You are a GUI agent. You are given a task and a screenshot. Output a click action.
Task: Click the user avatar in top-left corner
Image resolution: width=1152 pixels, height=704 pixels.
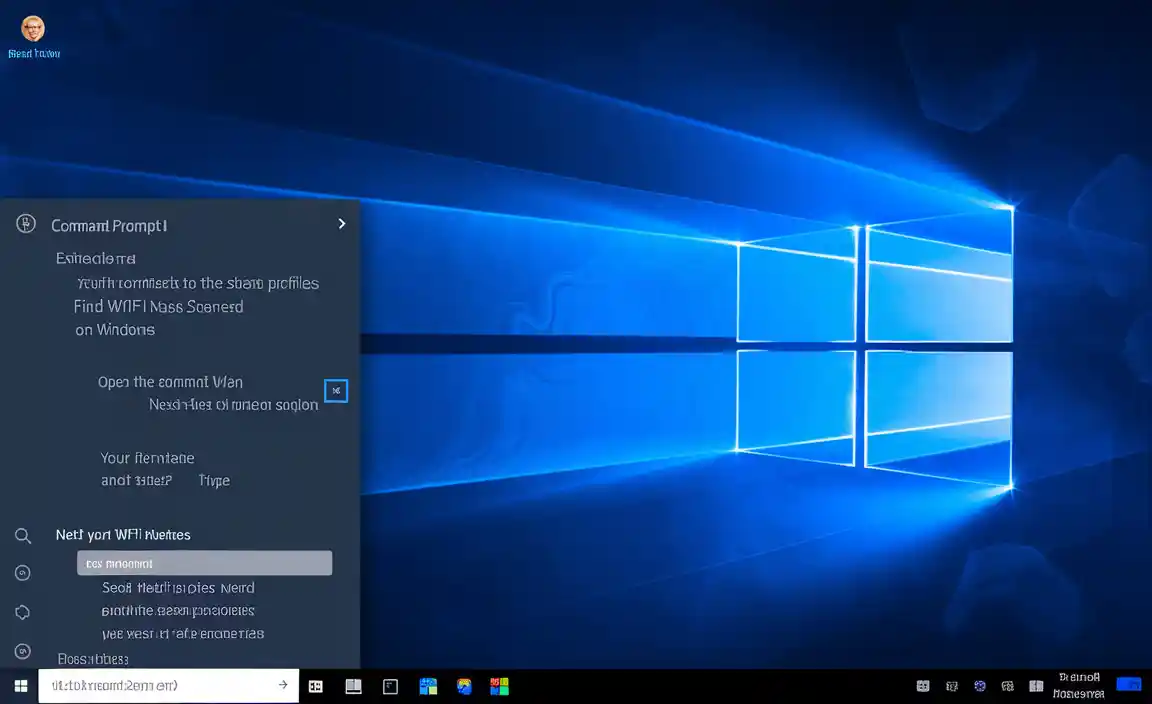(x=33, y=28)
